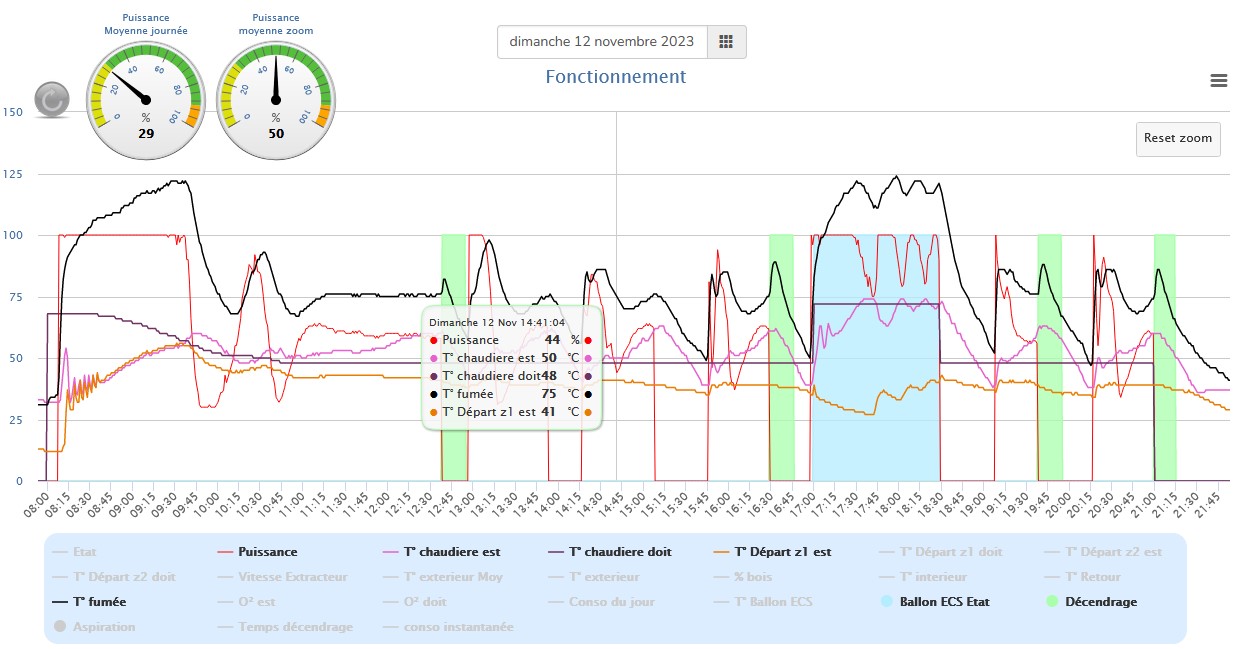
Task: Click the 14:41:04 tooltip box
Action: pyautogui.click(x=512, y=369)
